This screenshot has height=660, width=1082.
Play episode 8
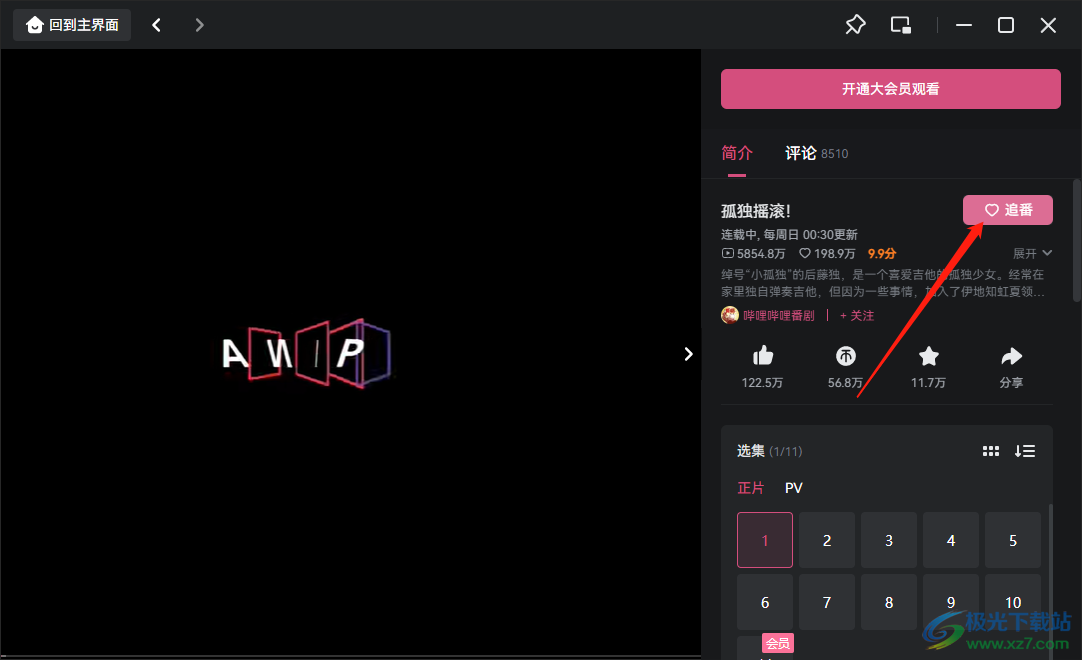click(889, 602)
